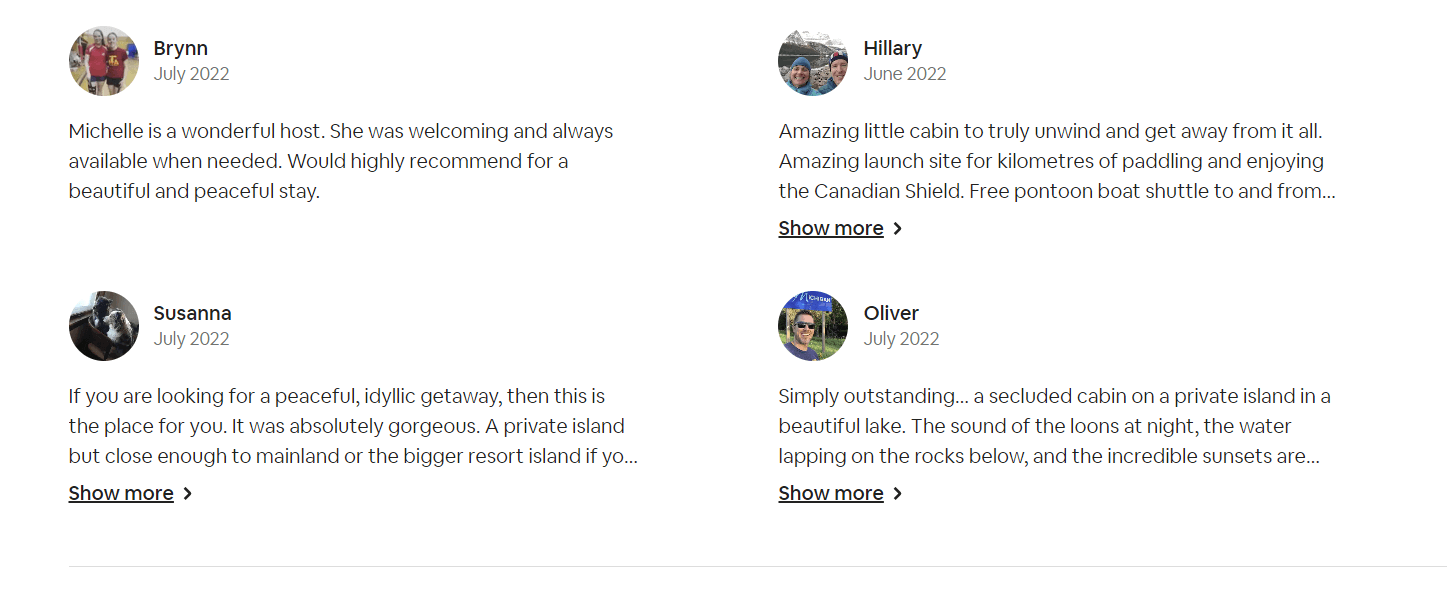Click the chevron arrow beside Hillary's Show more
Image resolution: width=1447 pixels, height=592 pixels.
(898, 229)
